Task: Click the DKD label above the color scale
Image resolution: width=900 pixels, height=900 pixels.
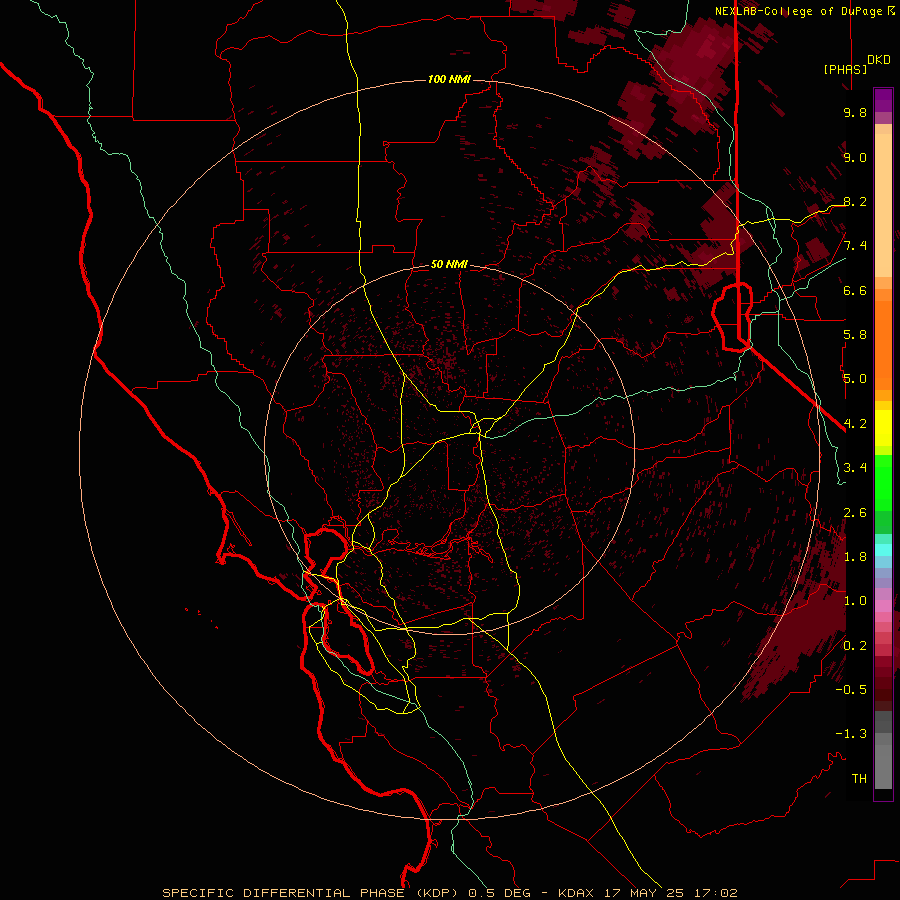Action: click(x=879, y=60)
